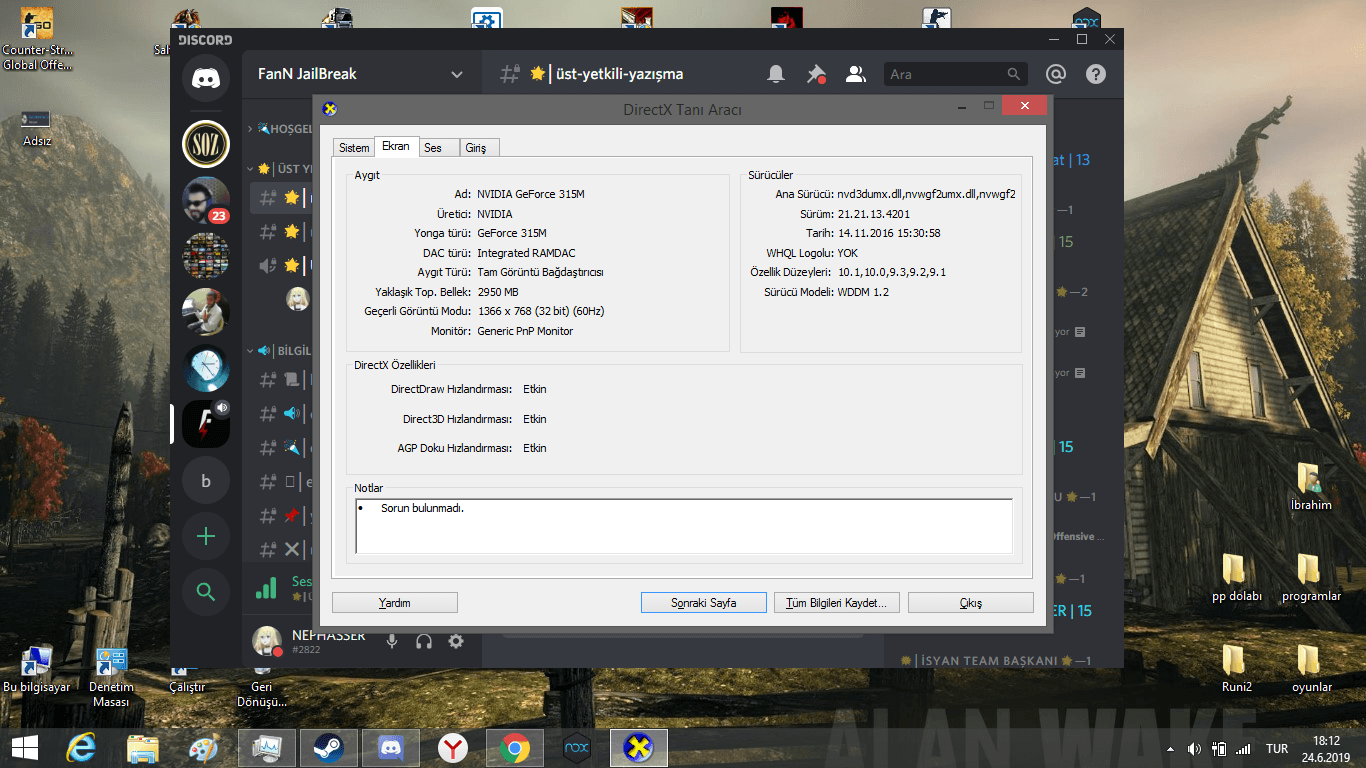Image resolution: width=1366 pixels, height=768 pixels.
Task: Show hidden system tray icons arrow
Action: coord(1170,749)
